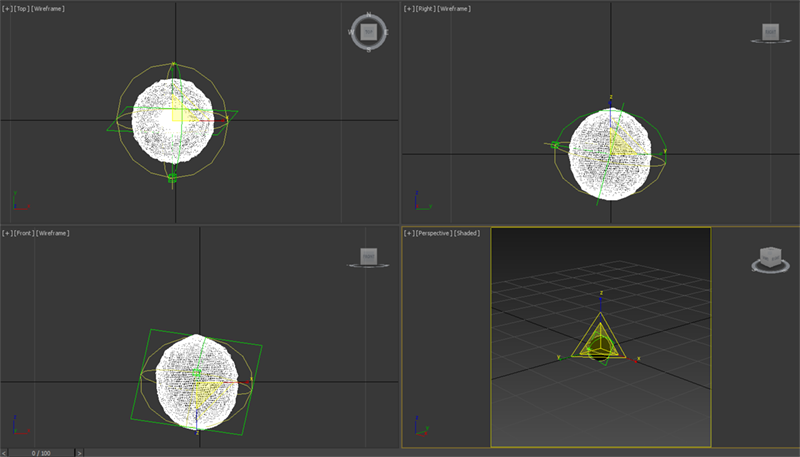Open the [+] menu of Top viewport

click(7, 9)
